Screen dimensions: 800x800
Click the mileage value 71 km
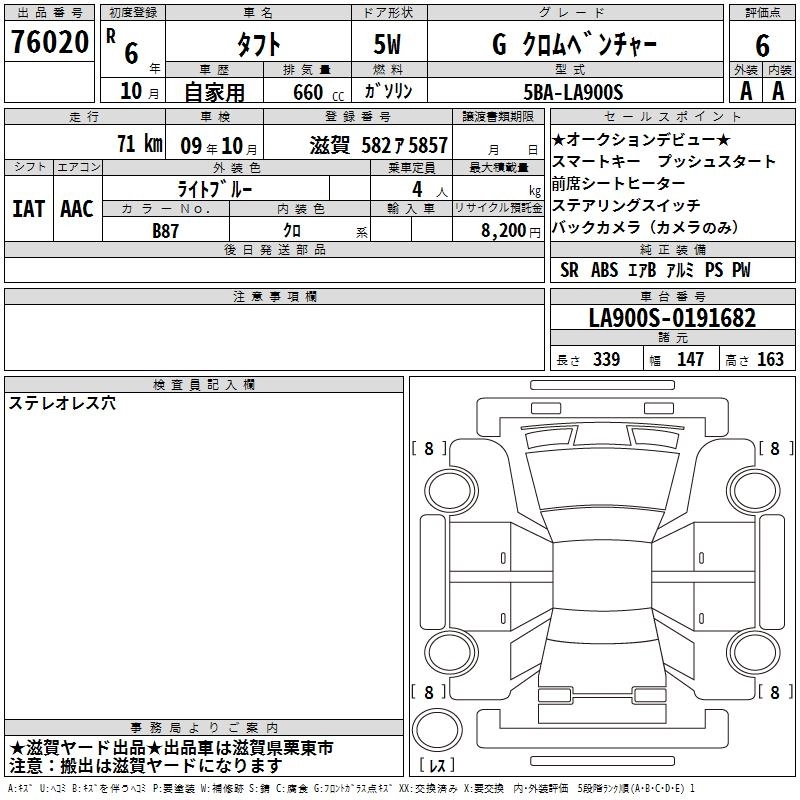[x=138, y=144]
